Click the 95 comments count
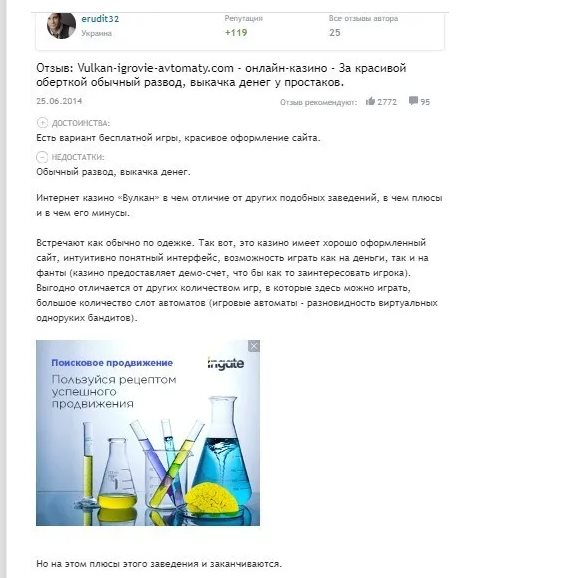 [425, 102]
